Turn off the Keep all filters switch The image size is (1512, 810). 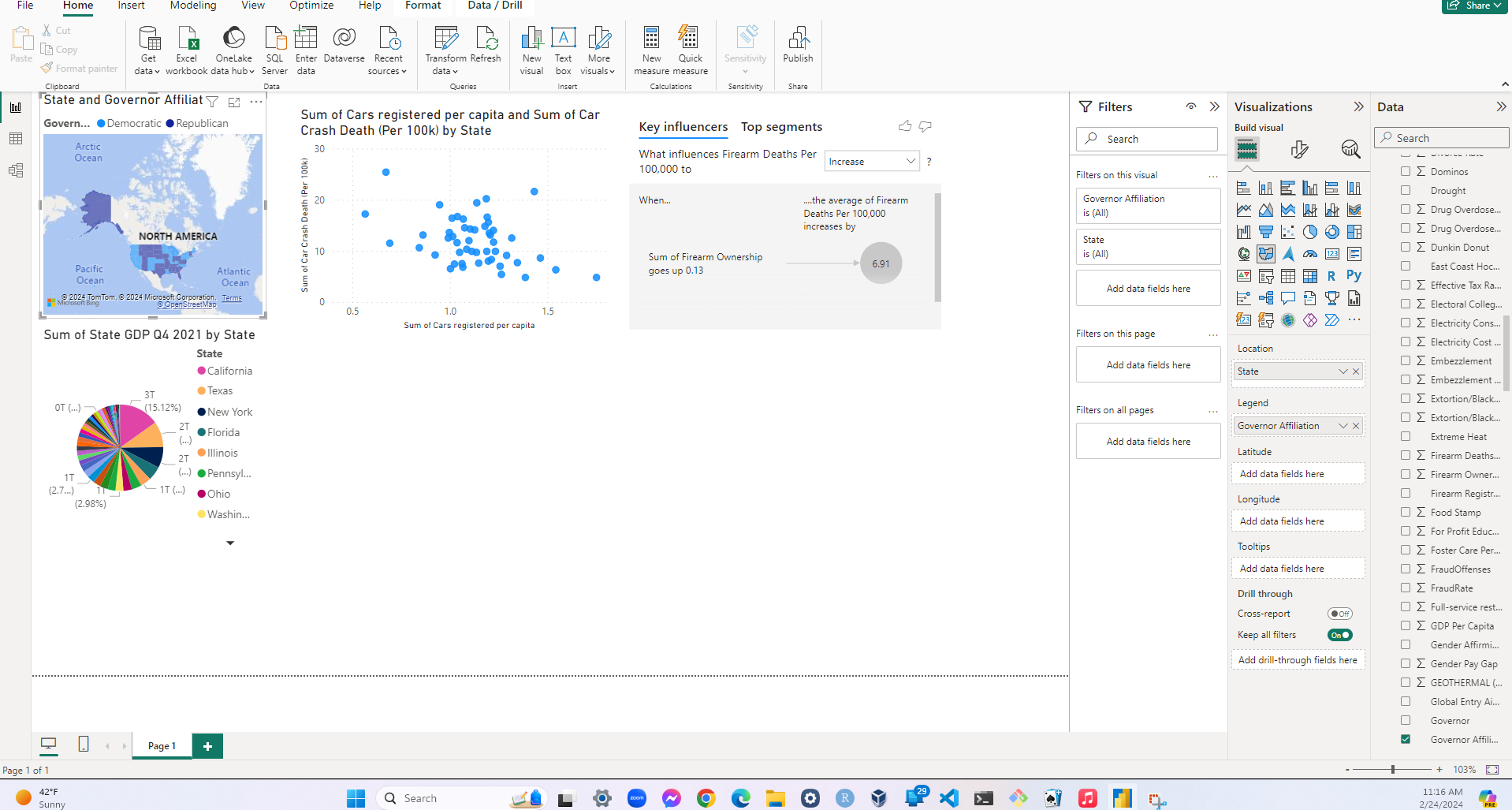(x=1339, y=635)
